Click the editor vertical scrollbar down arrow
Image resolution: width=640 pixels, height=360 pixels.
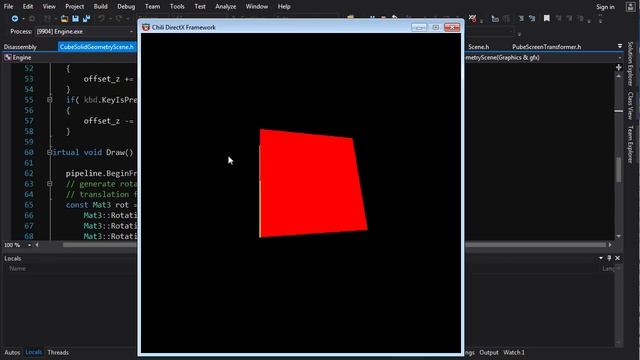(x=619, y=236)
